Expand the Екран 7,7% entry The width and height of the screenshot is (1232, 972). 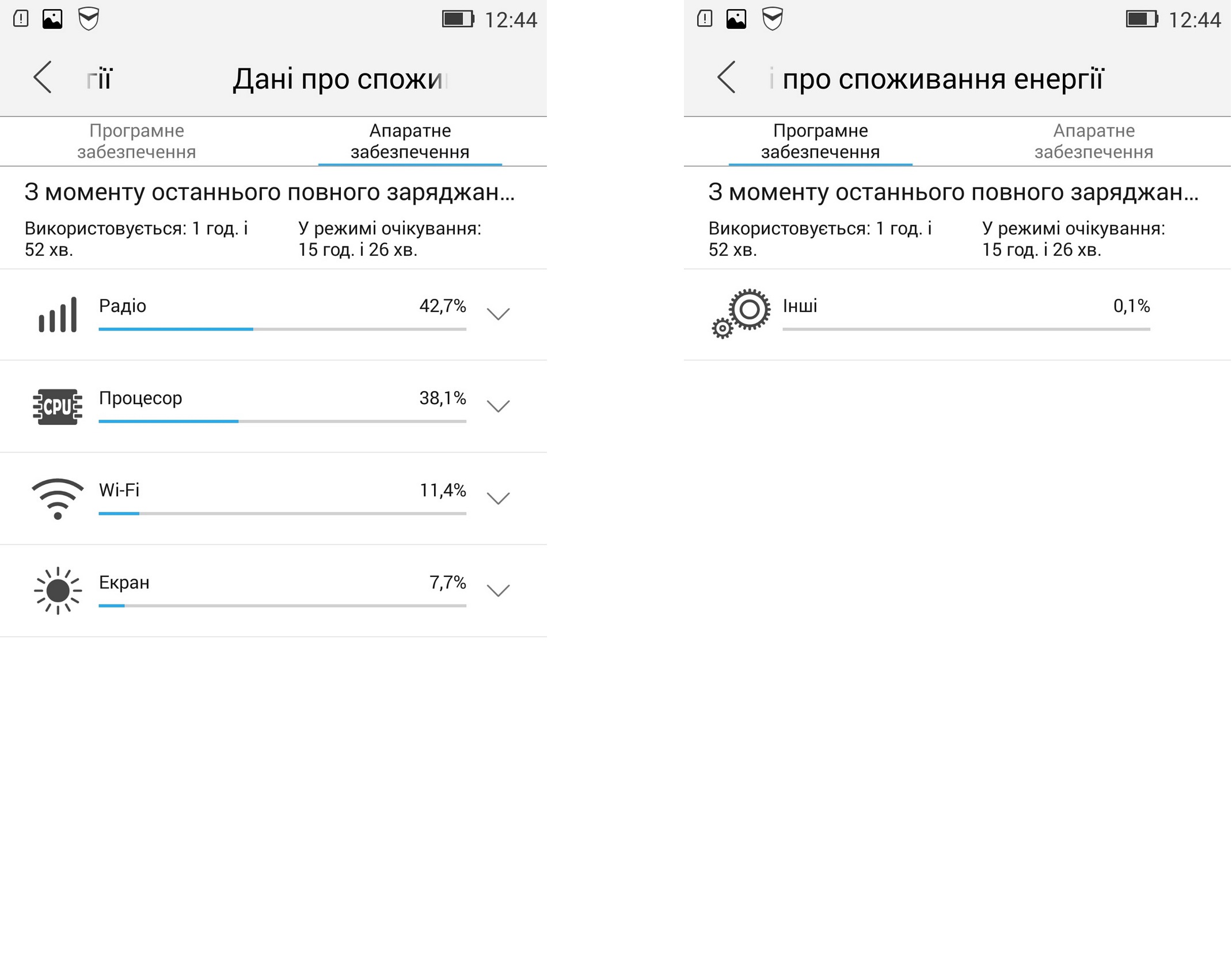click(x=498, y=590)
